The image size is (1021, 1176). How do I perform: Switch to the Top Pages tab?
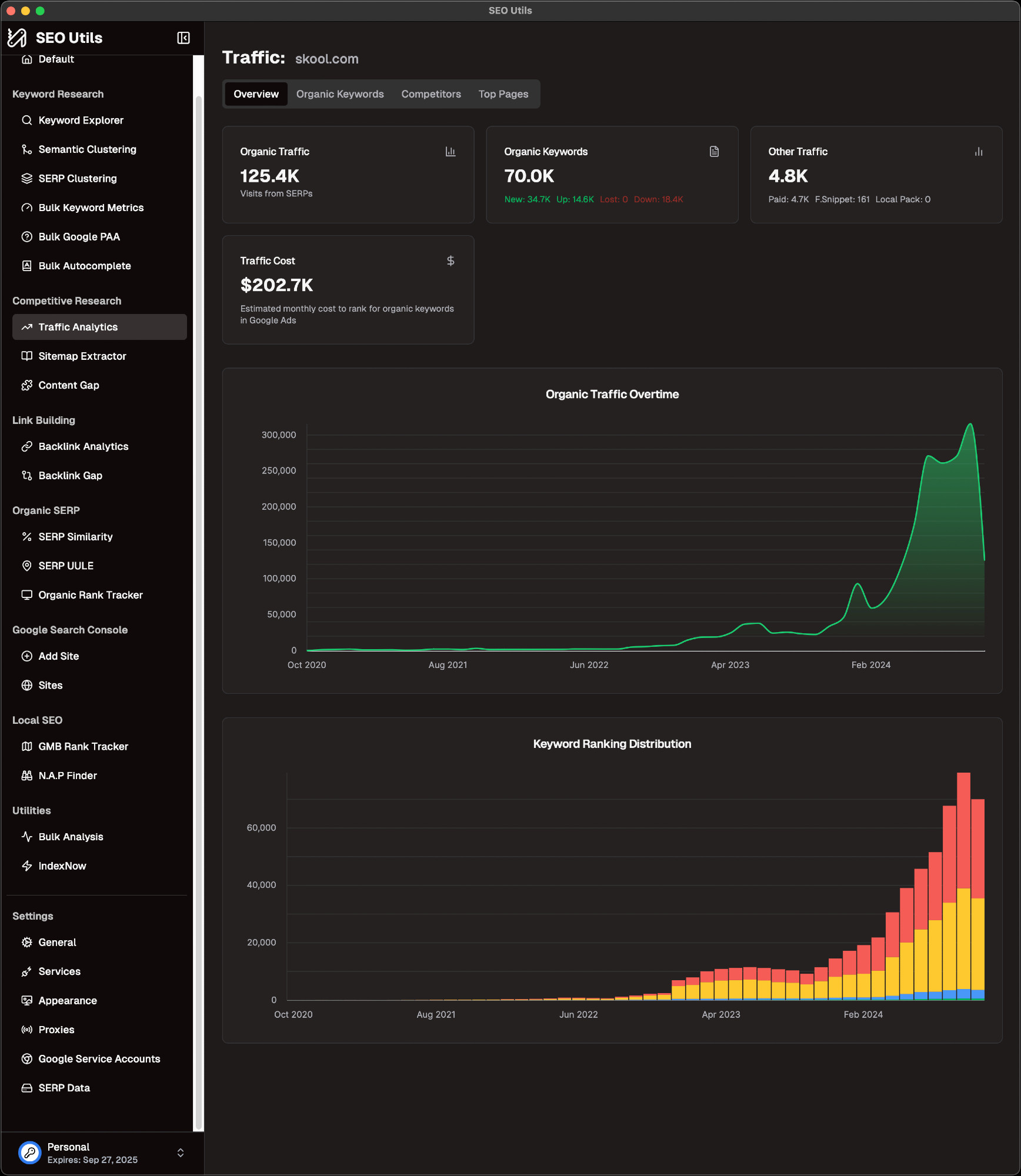(503, 94)
